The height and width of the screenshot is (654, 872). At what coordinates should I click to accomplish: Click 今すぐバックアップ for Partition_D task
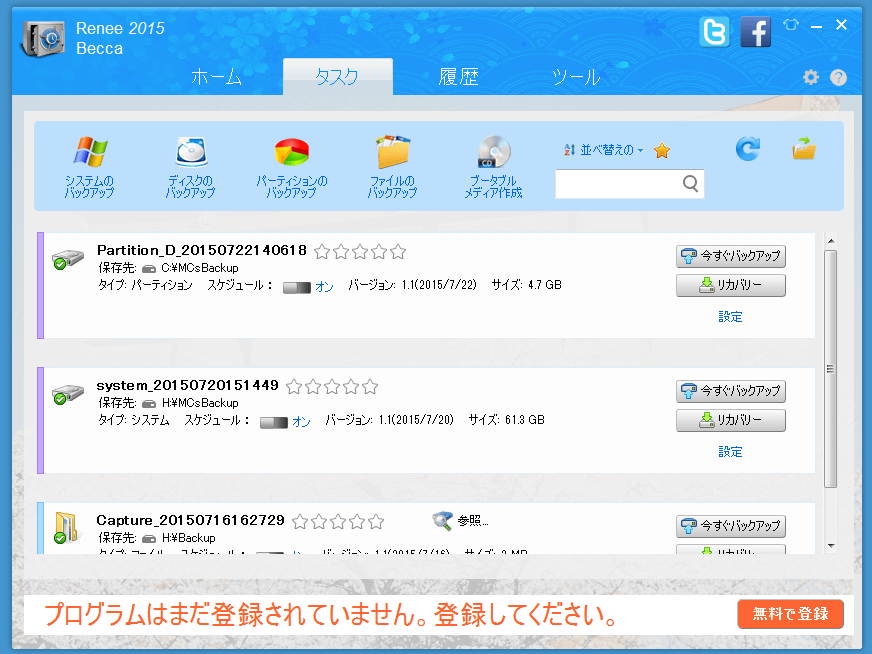(x=731, y=256)
